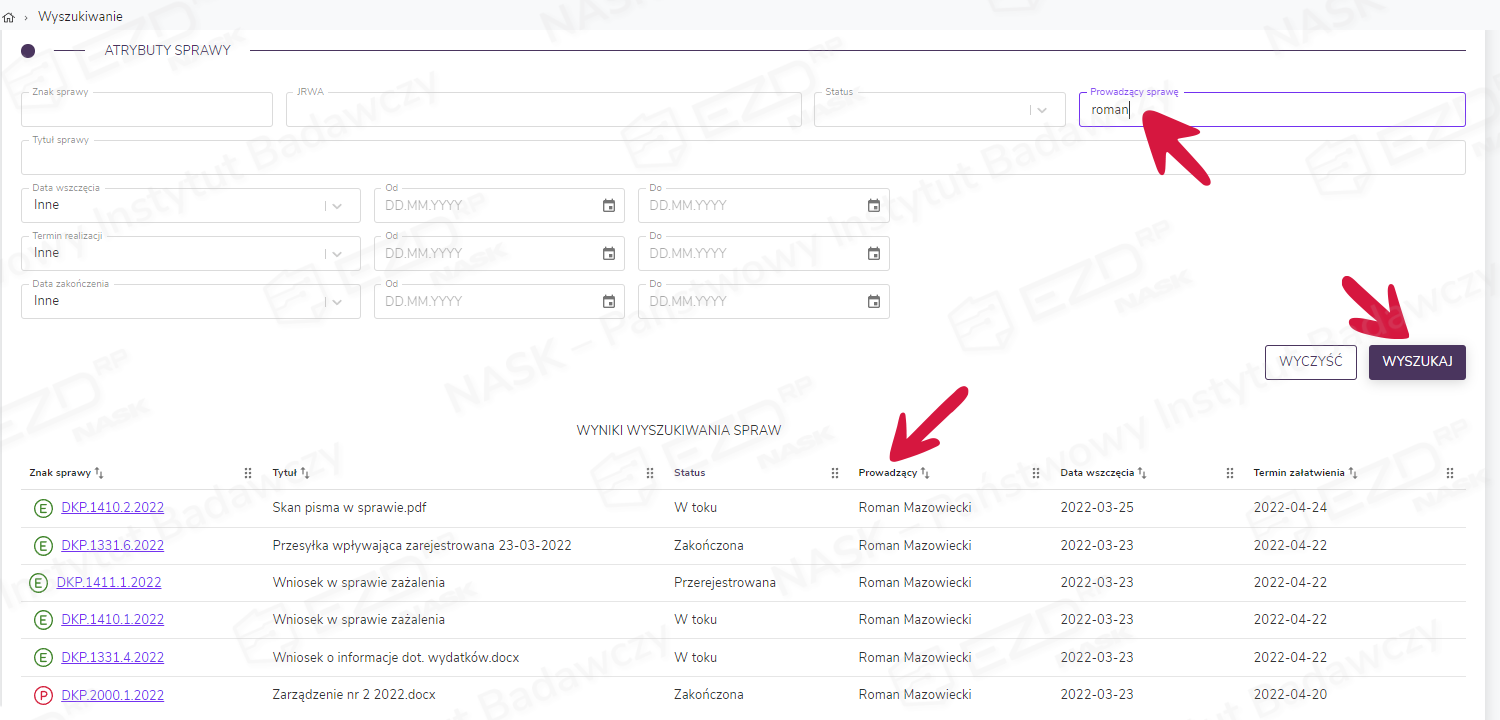Sort results by Prowadzący column
Image resolution: width=1500 pixels, height=720 pixels.
click(x=925, y=473)
